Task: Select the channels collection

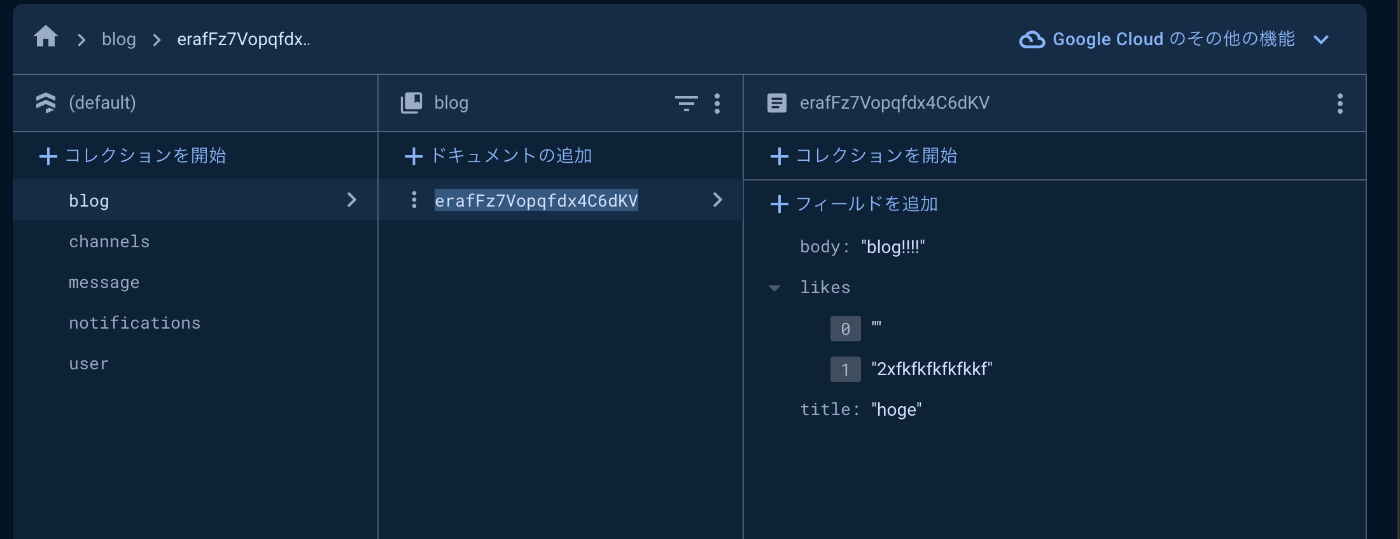Action: [109, 242]
